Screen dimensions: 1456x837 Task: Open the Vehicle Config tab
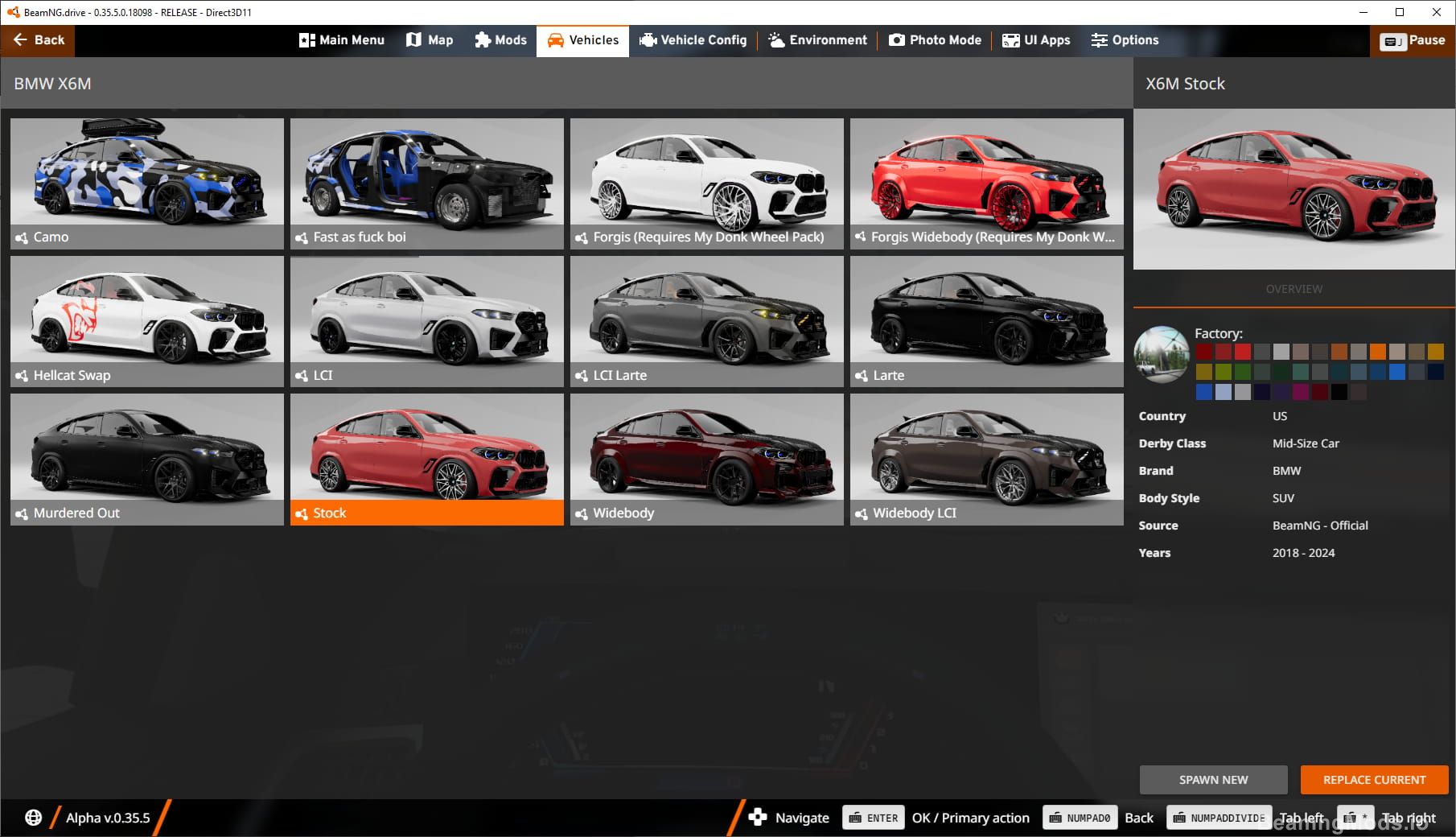[x=693, y=40]
